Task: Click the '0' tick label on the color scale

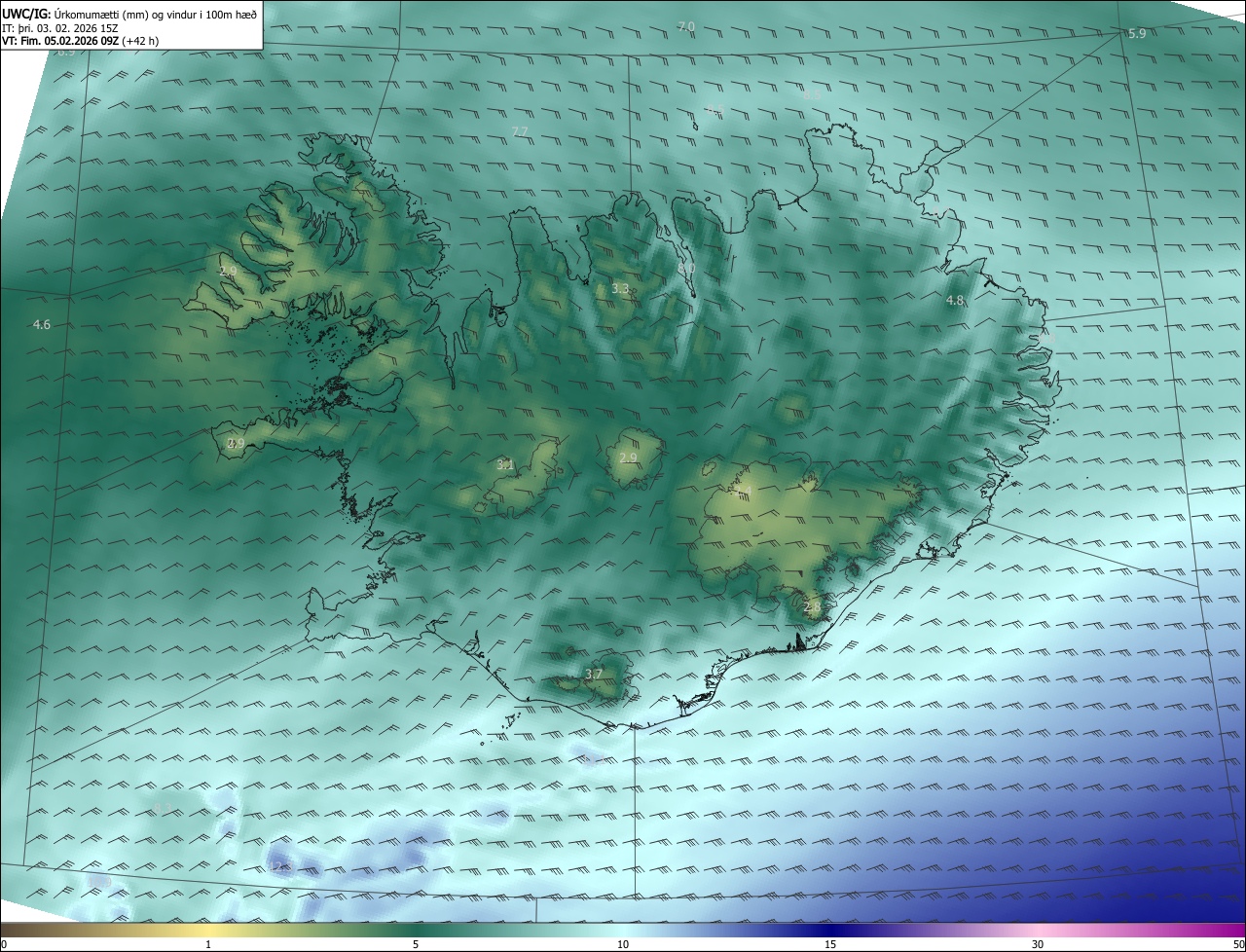Action: [3, 944]
